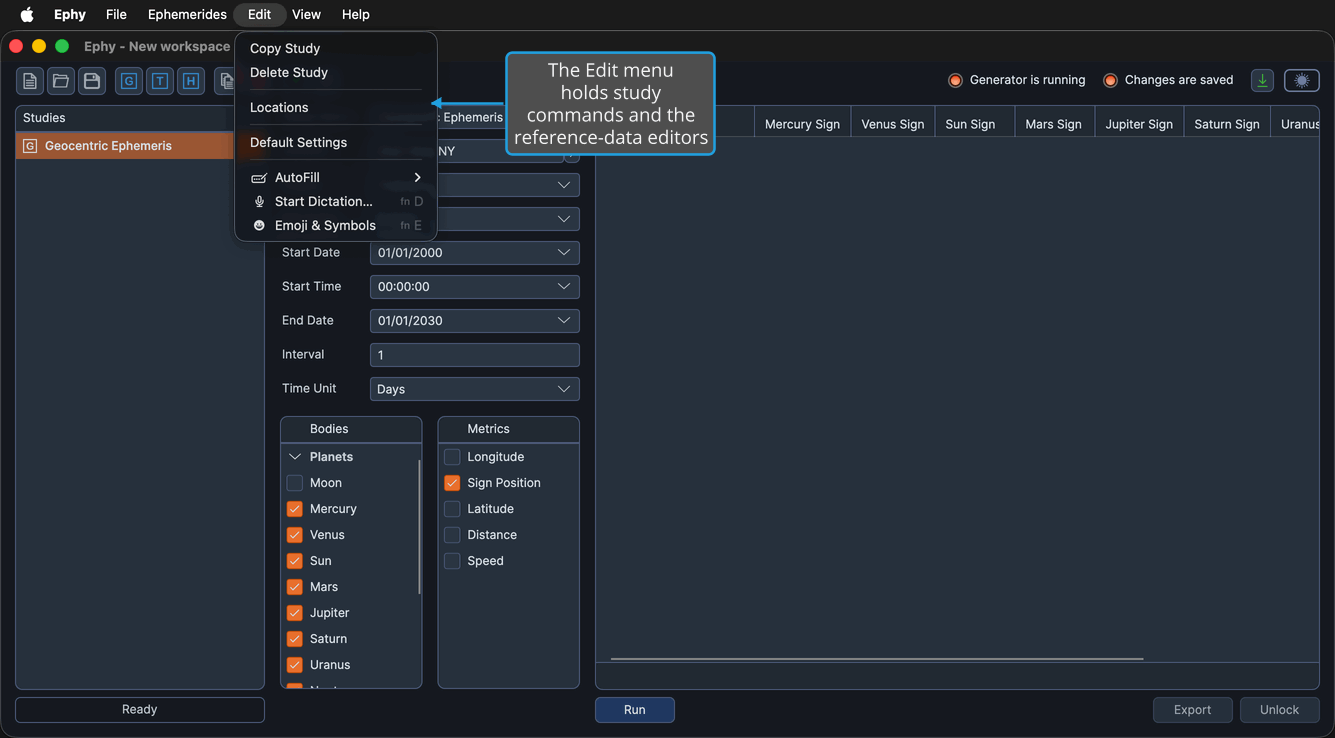Uncheck the Sign Position metric

pyautogui.click(x=452, y=483)
